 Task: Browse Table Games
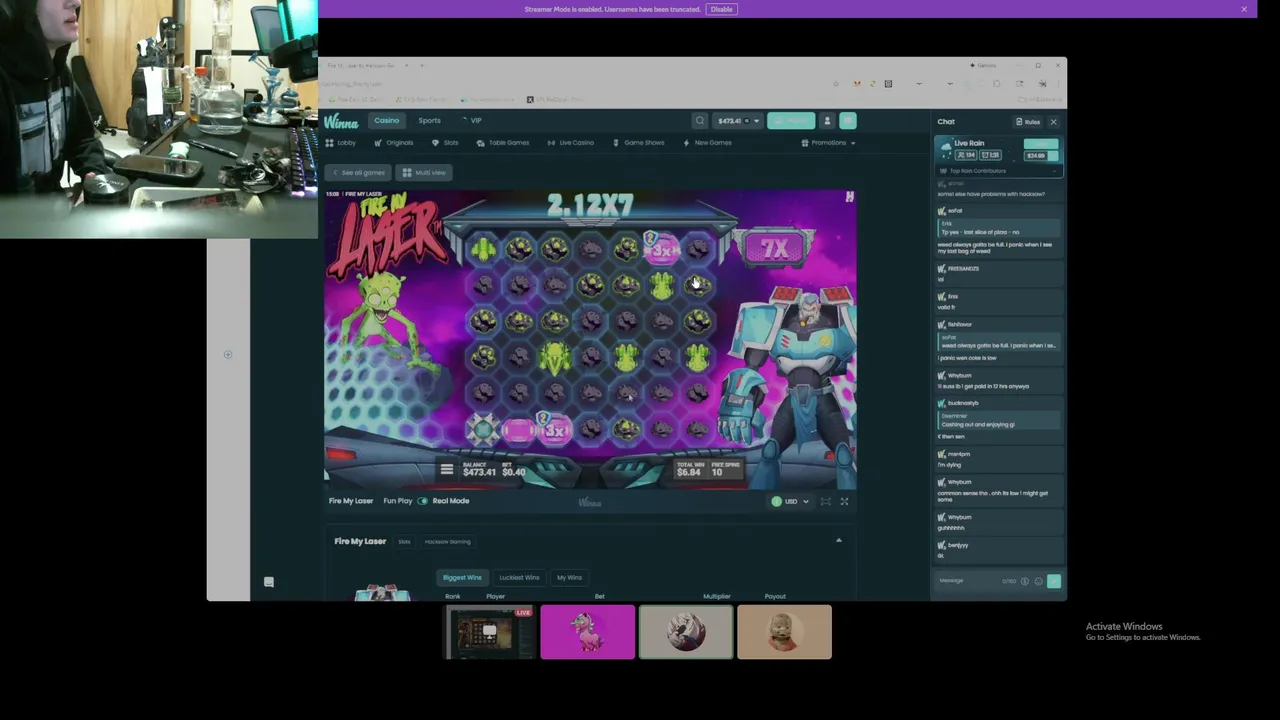click(503, 143)
